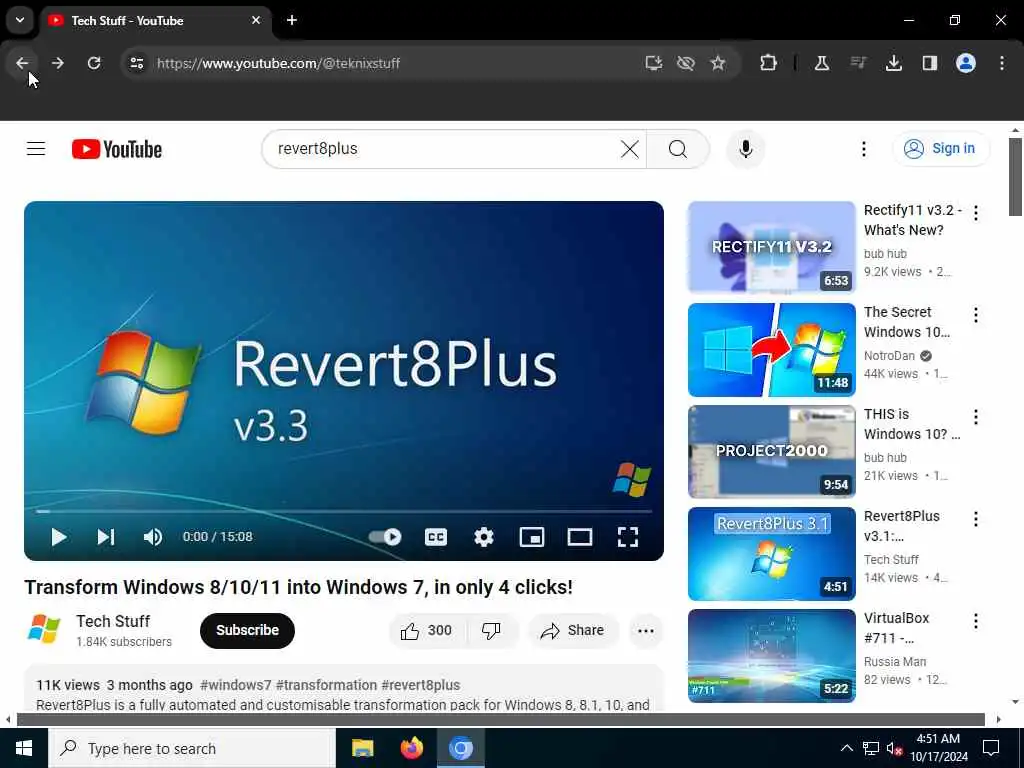Open browser Downloads
1024x768 pixels.
coord(893,63)
